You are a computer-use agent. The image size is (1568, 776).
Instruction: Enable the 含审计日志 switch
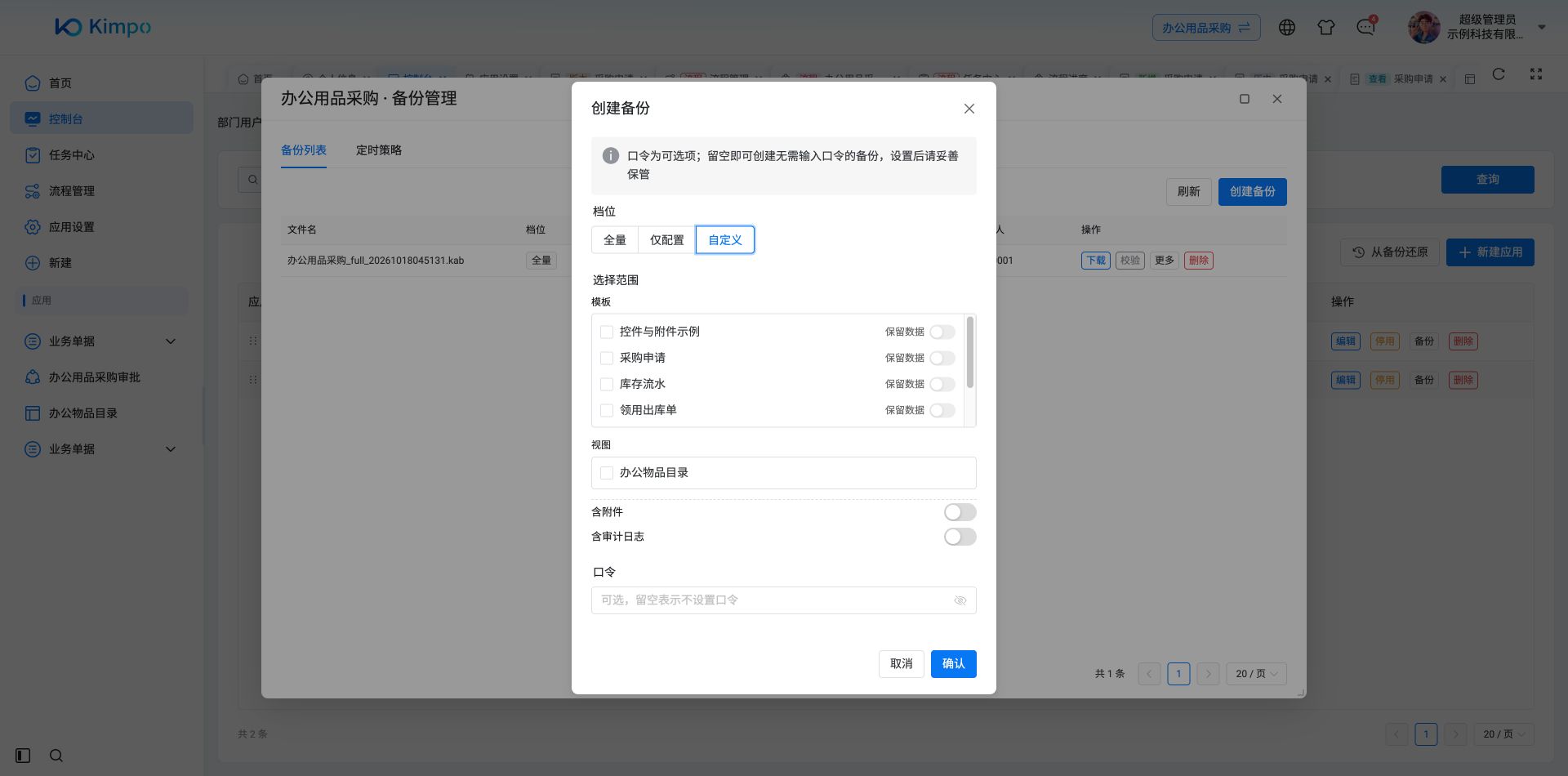(960, 537)
